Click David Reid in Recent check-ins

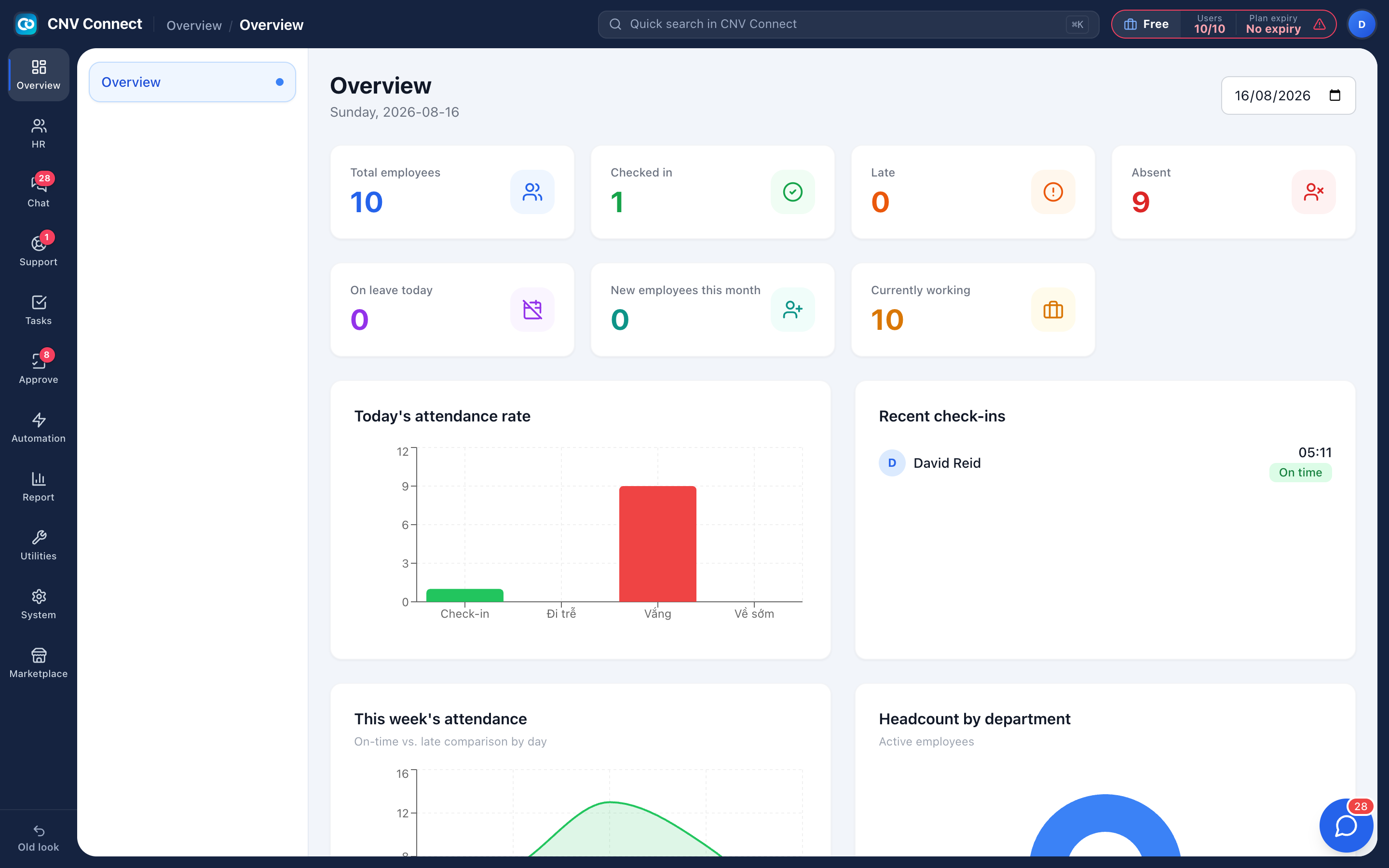click(947, 463)
